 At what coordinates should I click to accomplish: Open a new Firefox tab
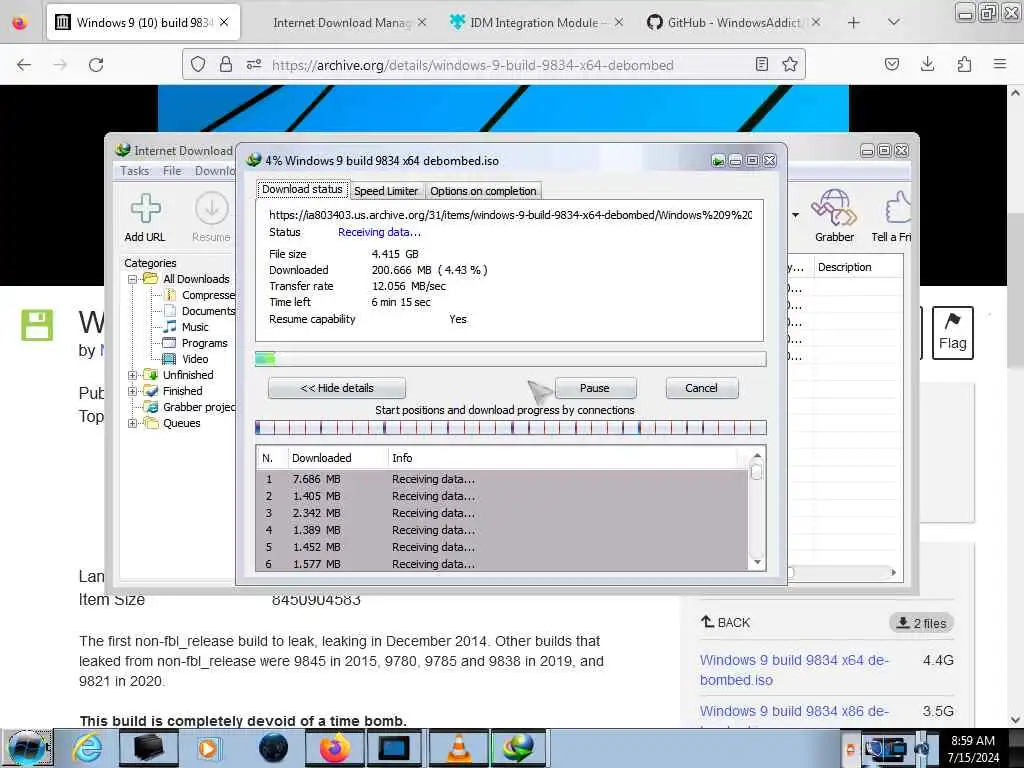[854, 23]
